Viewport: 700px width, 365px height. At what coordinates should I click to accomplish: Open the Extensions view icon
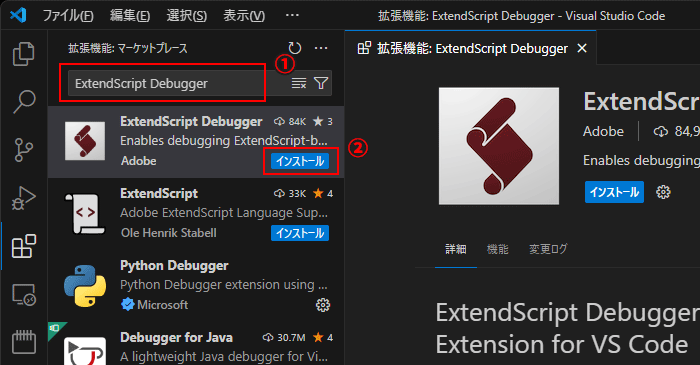23,246
